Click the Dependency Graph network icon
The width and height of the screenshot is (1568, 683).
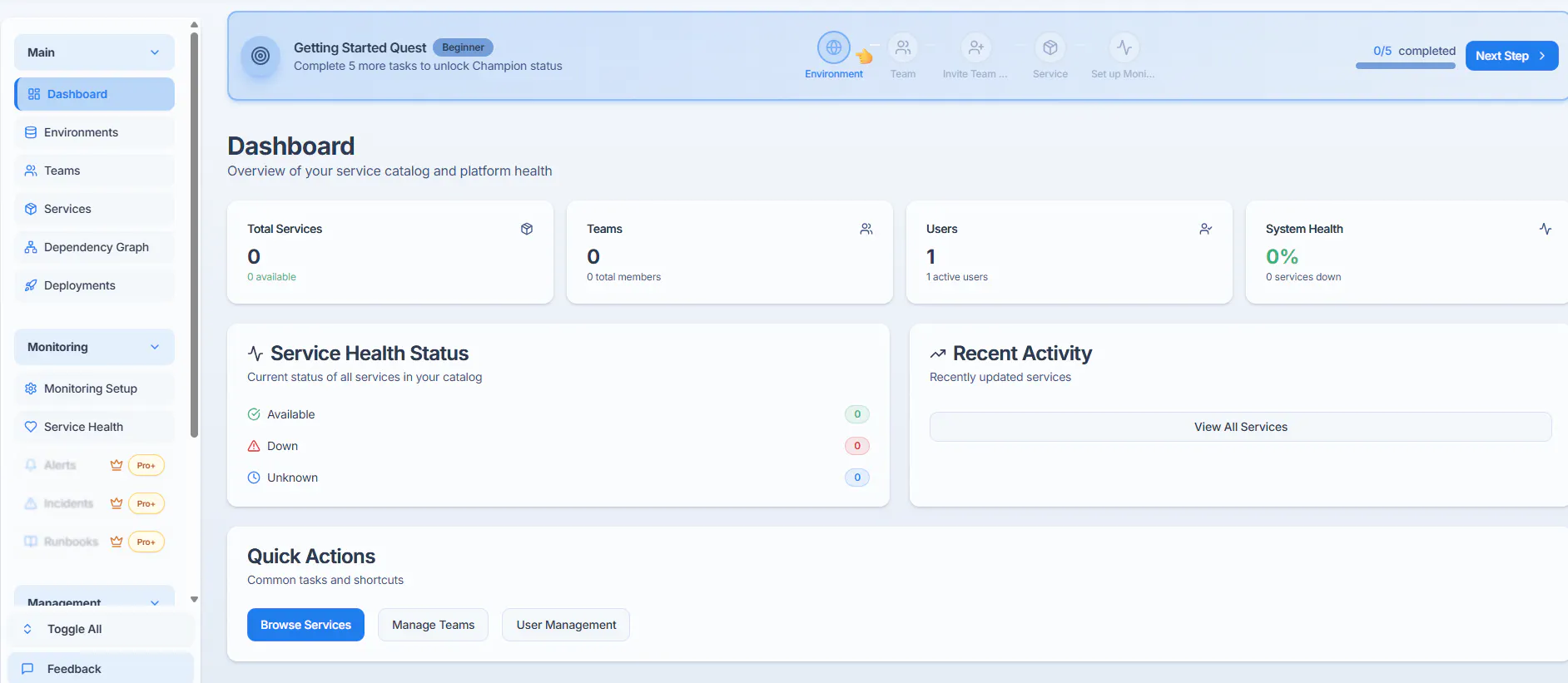(x=31, y=247)
